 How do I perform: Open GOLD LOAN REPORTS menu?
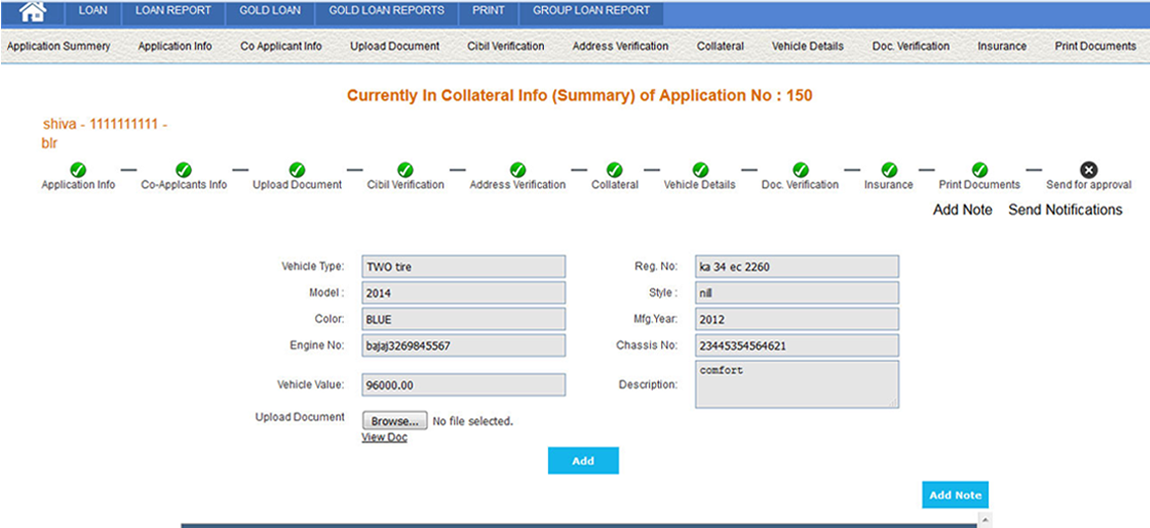[x=387, y=11]
